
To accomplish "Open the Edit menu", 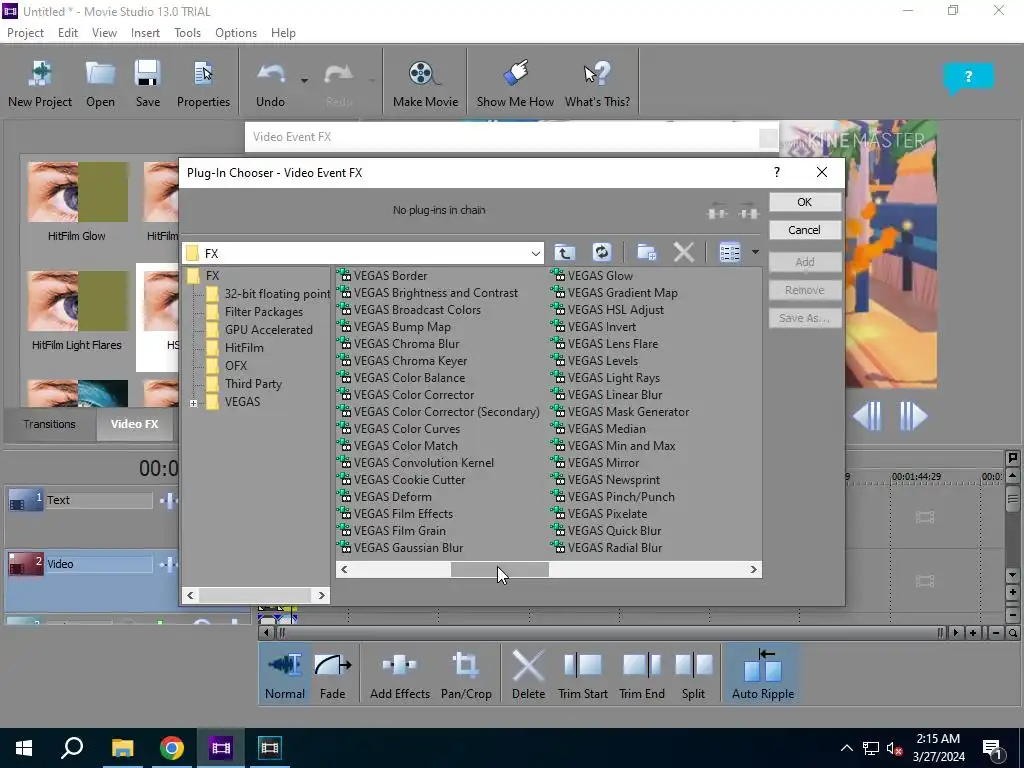I will coord(67,33).
